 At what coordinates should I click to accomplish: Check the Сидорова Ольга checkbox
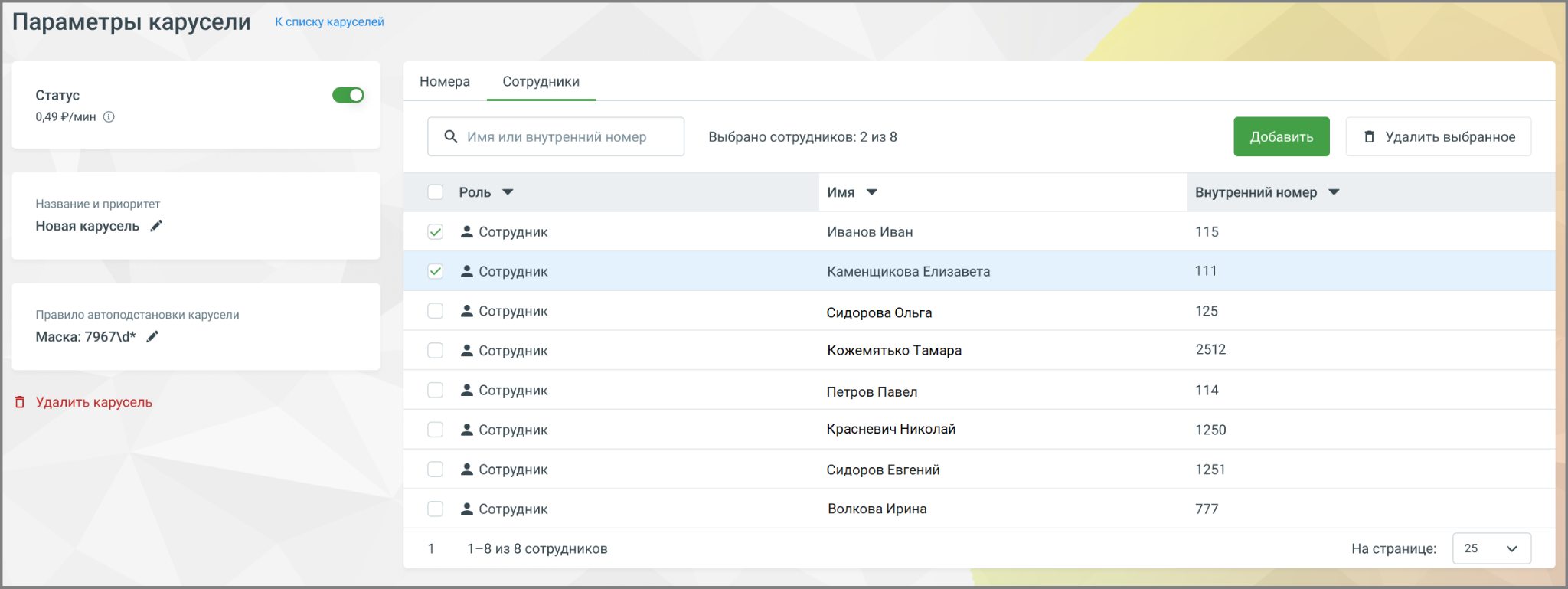coord(436,311)
